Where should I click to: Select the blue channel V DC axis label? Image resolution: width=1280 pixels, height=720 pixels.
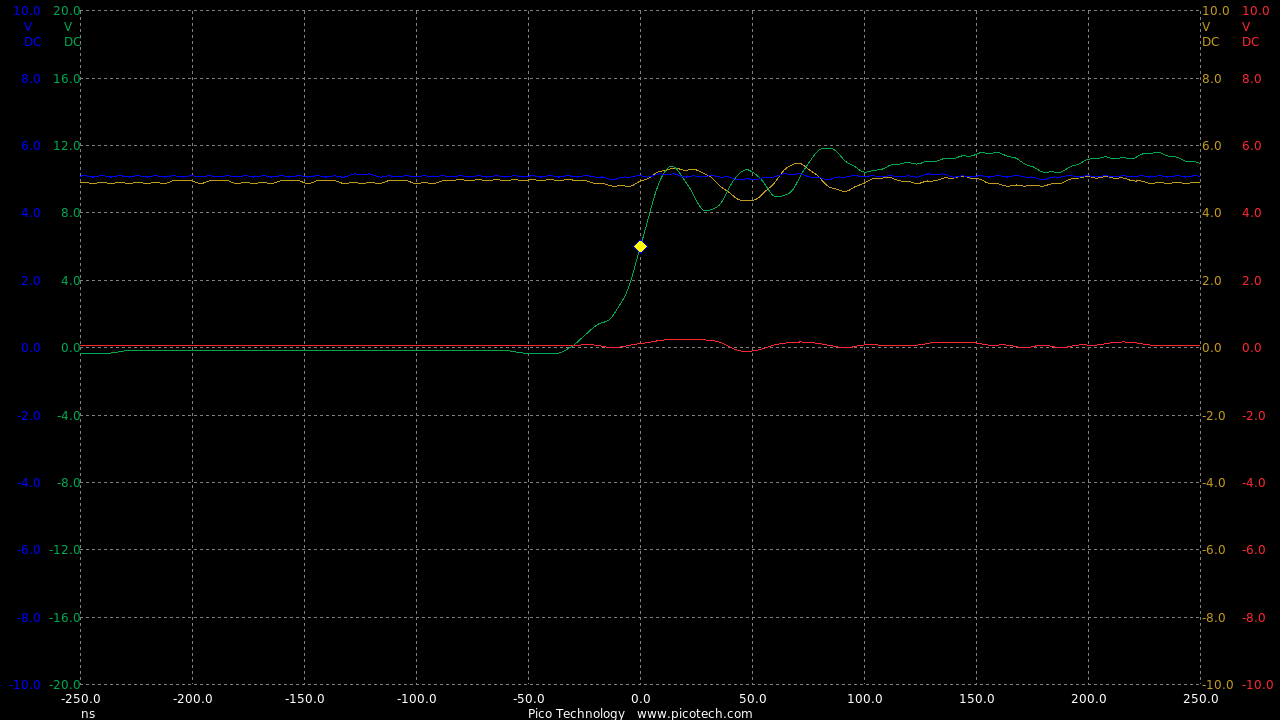point(31,34)
